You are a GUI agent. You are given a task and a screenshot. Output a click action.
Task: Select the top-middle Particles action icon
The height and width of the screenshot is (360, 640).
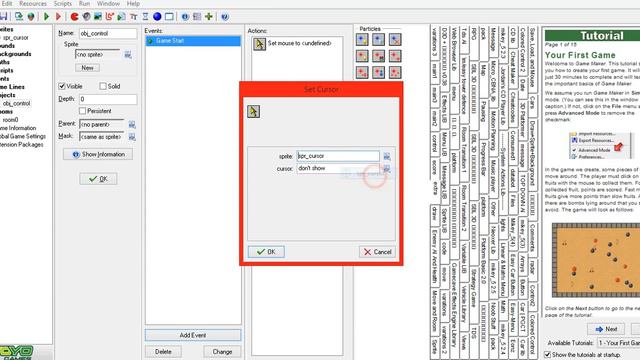tap(378, 40)
